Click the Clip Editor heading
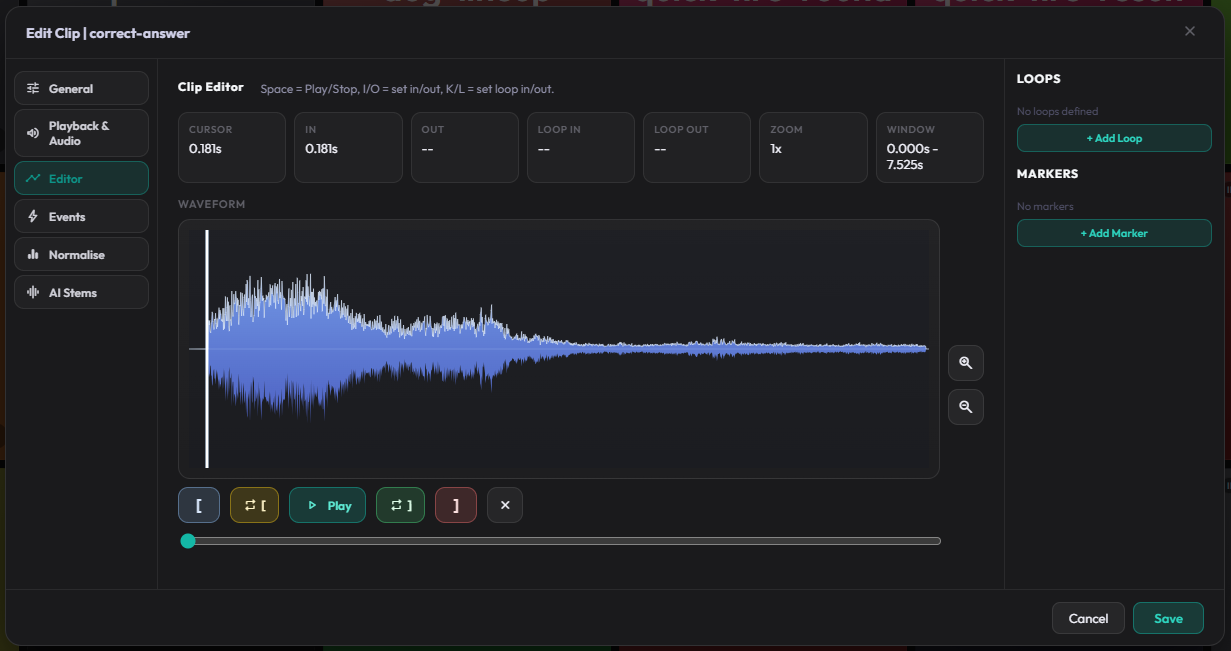 pos(211,87)
